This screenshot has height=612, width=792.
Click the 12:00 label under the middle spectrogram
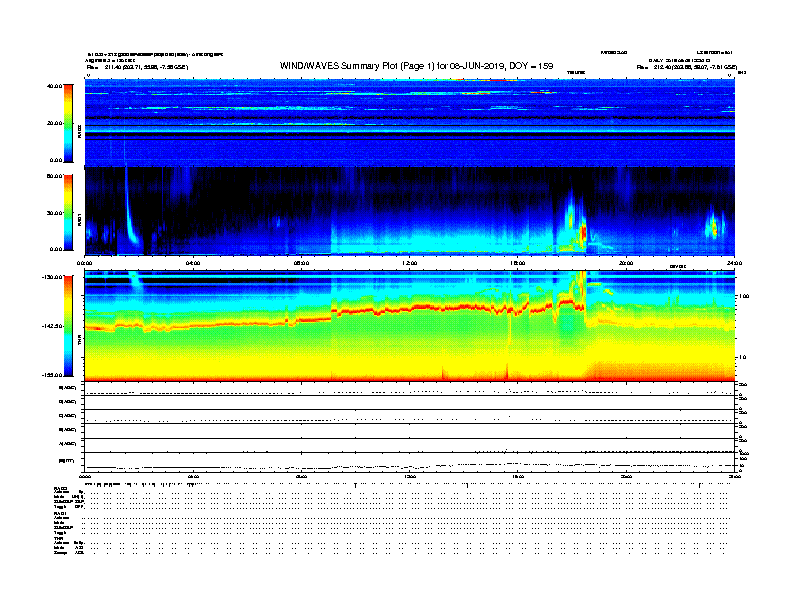pos(410,263)
